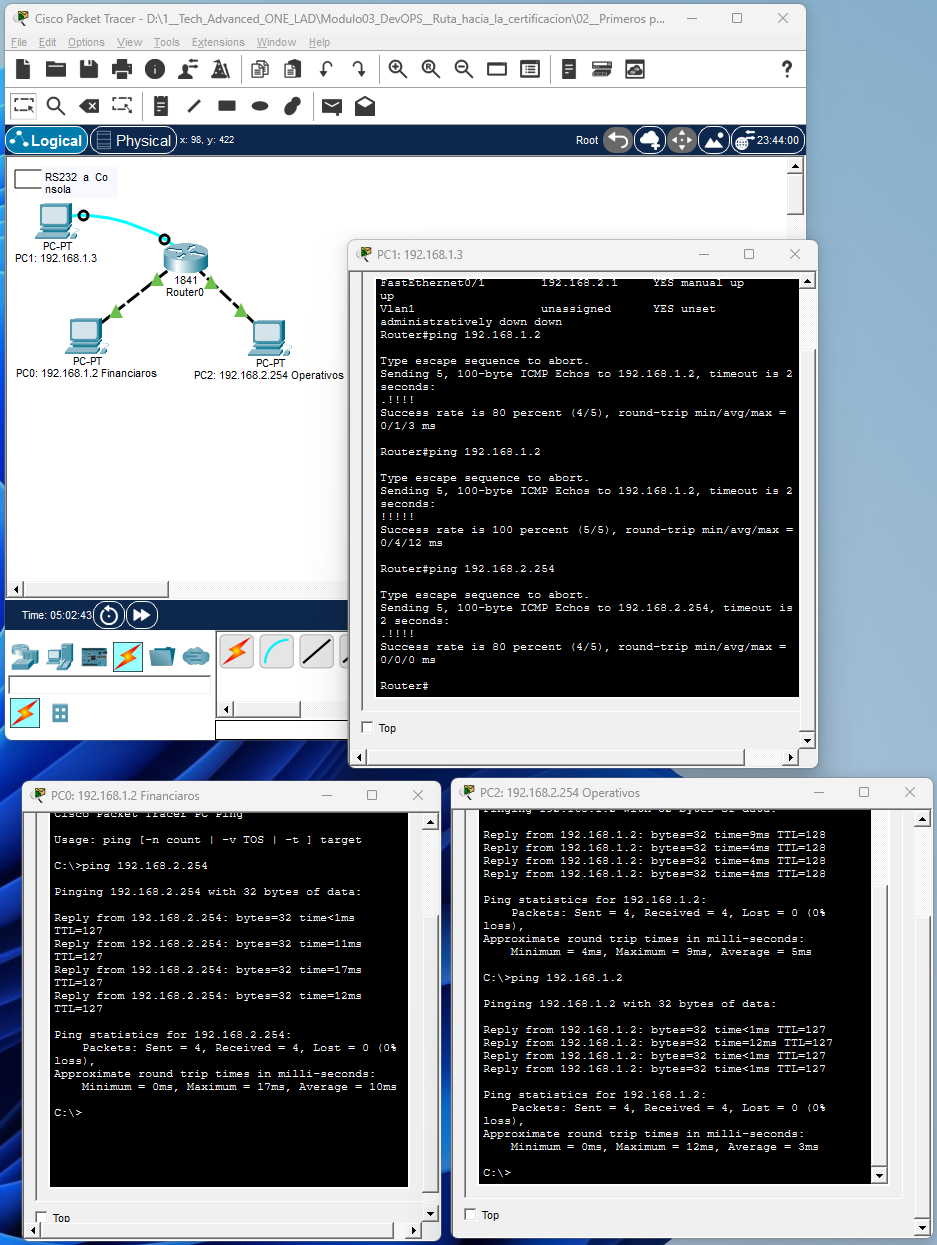This screenshot has height=1245, width=937.
Task: Click left arrow of workspace horizontal scrollbar
Action: tap(15, 590)
